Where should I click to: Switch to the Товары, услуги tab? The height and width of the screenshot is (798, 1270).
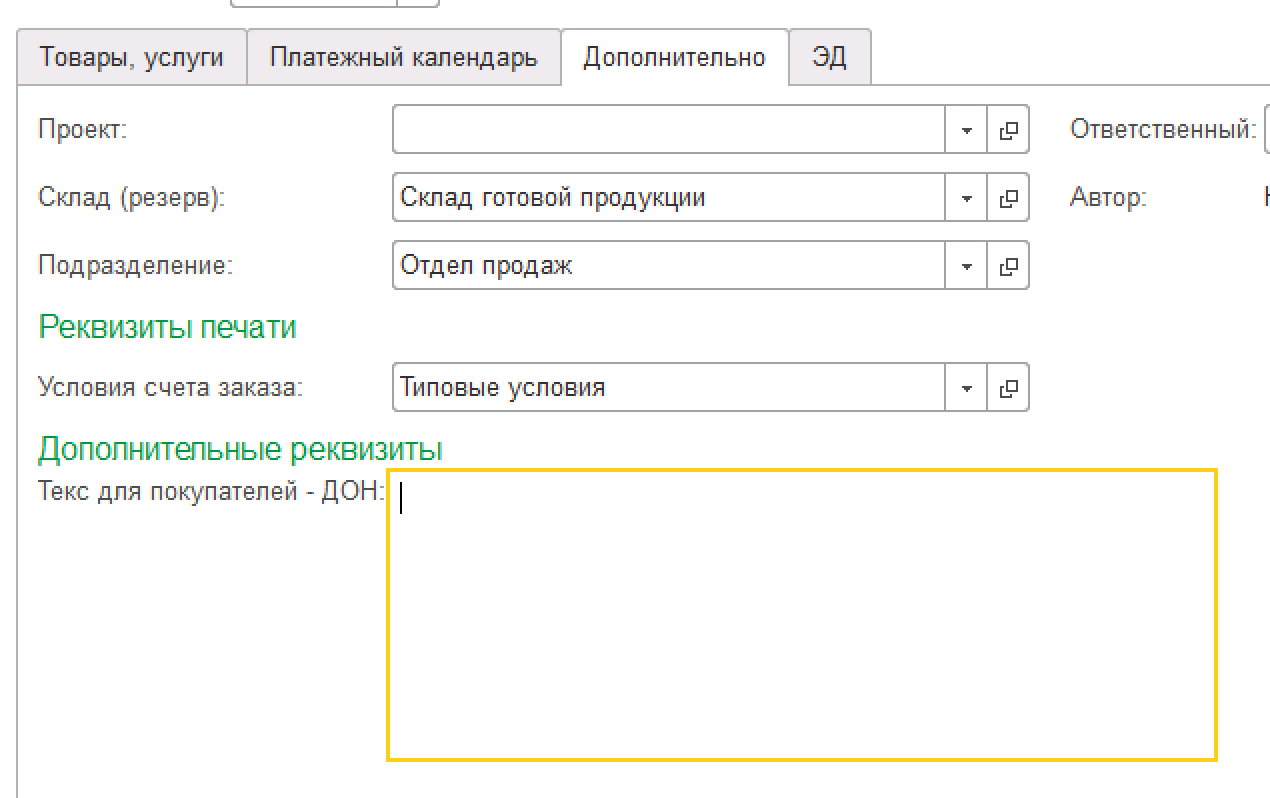coord(131,57)
